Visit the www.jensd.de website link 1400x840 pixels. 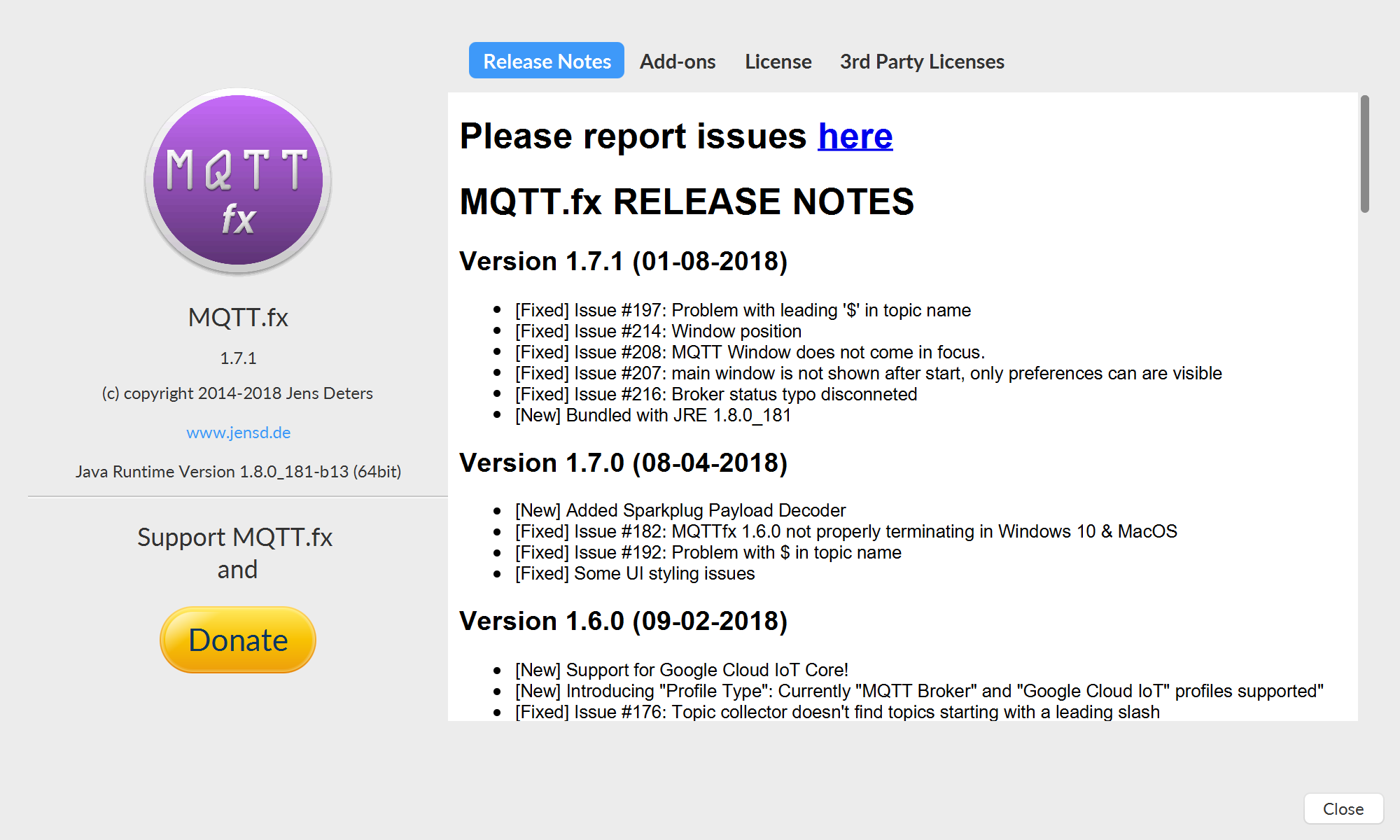click(x=238, y=433)
